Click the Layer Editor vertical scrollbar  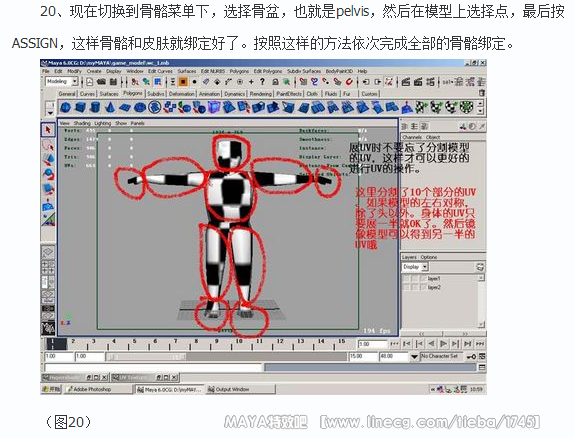pos(481,301)
